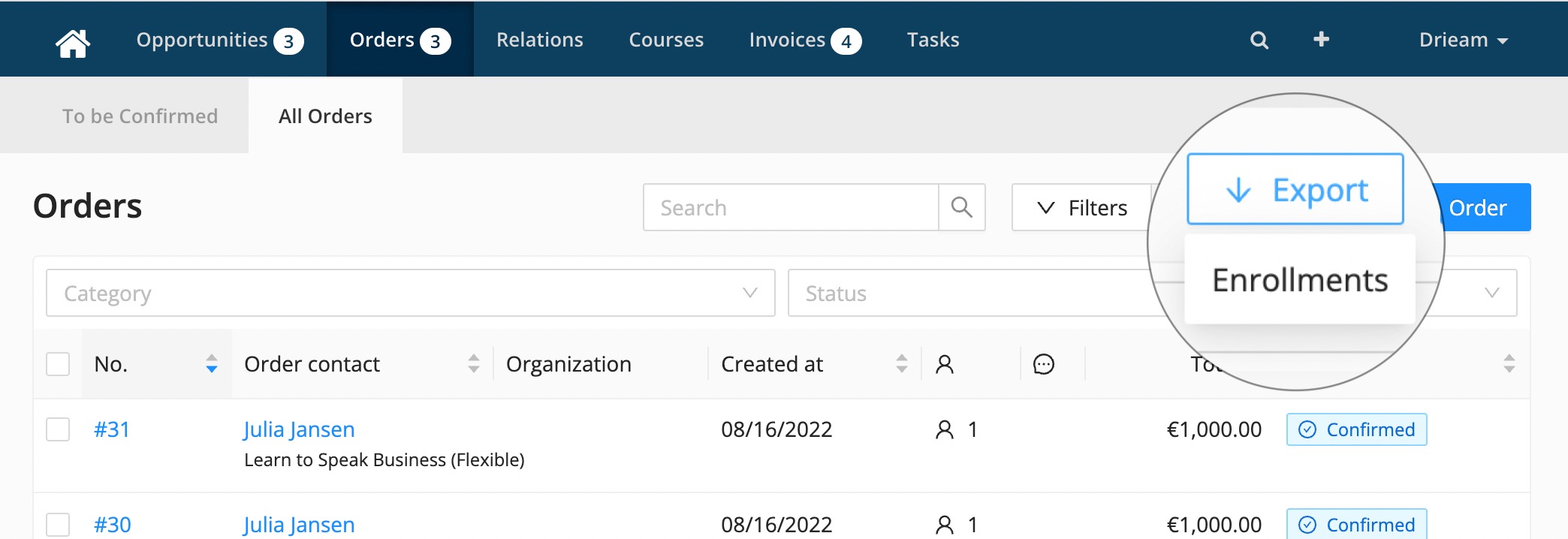Click the home icon in navigation bar
The height and width of the screenshot is (539, 1568).
point(73,41)
